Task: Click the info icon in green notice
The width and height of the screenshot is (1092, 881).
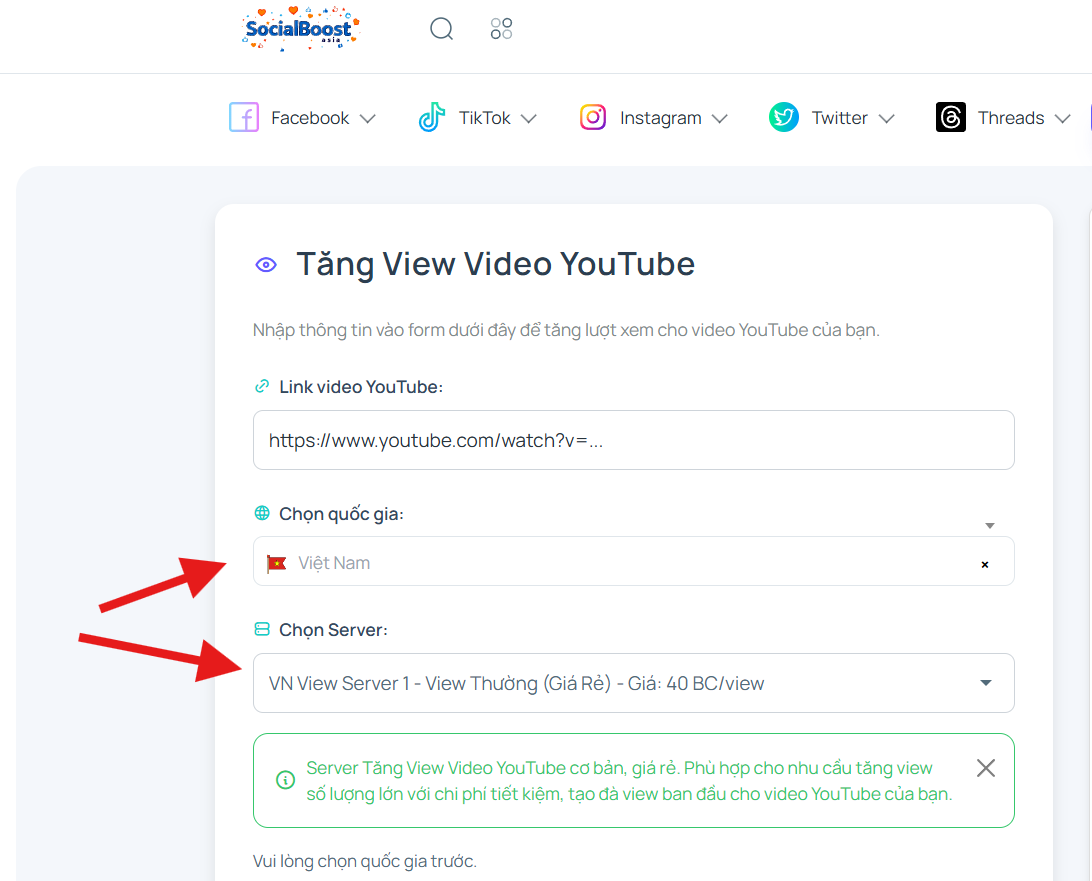Action: [x=286, y=780]
